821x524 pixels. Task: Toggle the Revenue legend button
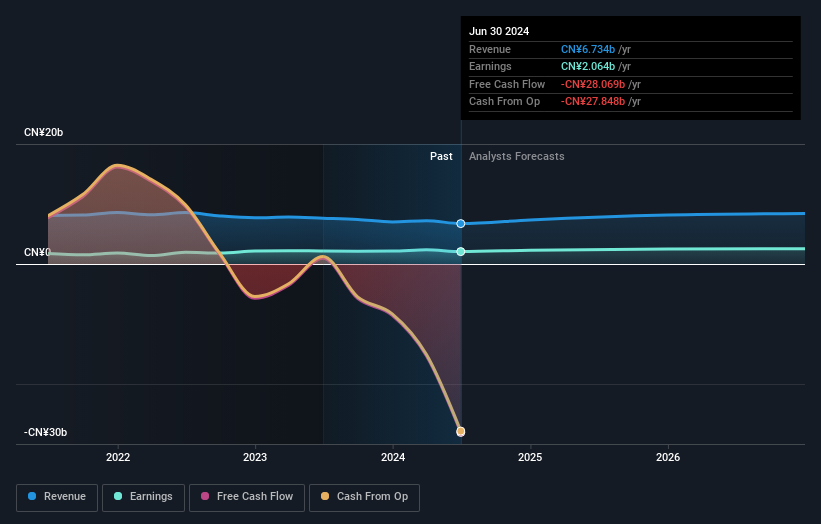(x=57, y=497)
